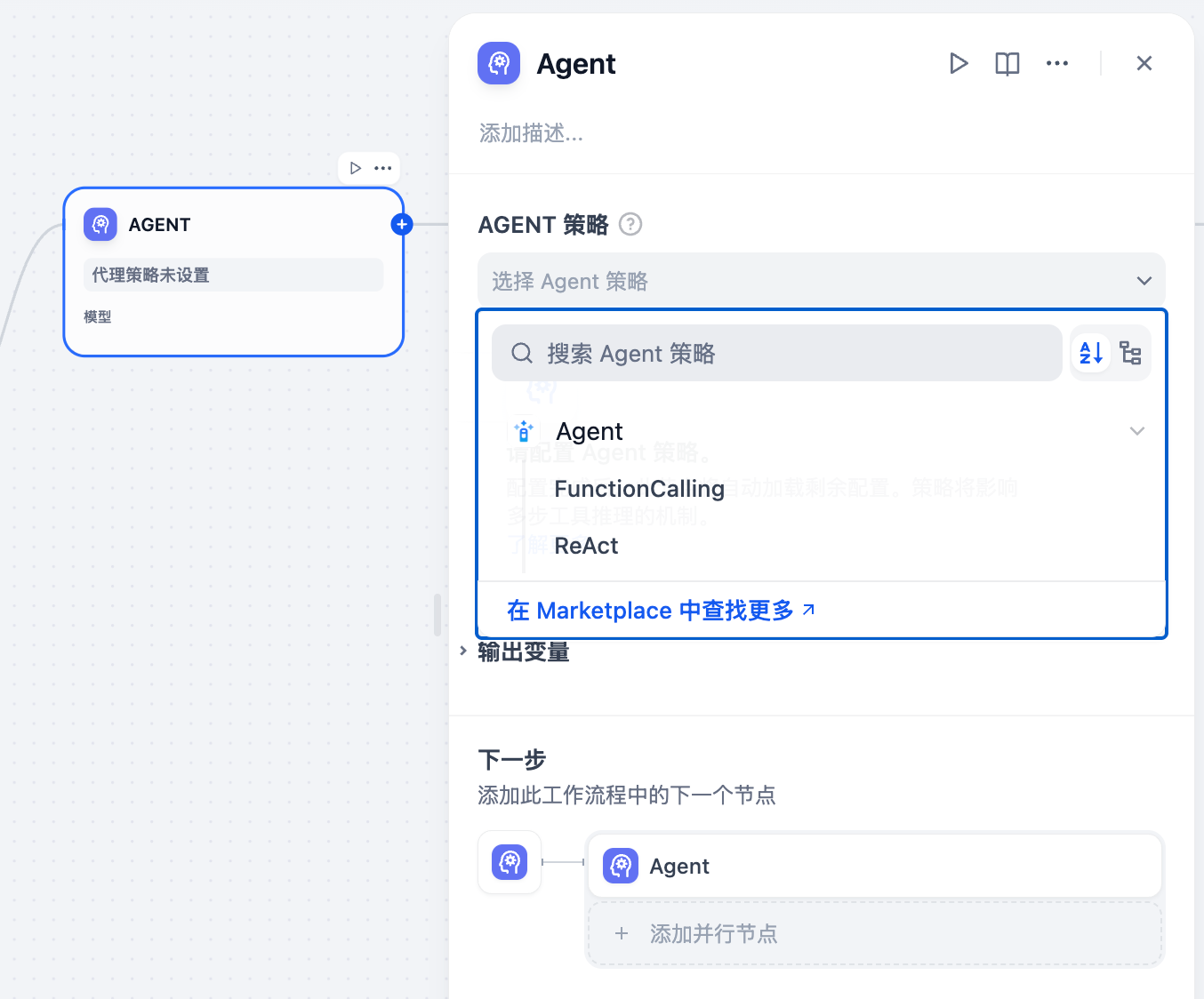
Task: Choose the FunctionCalling strategy
Action: (639, 489)
